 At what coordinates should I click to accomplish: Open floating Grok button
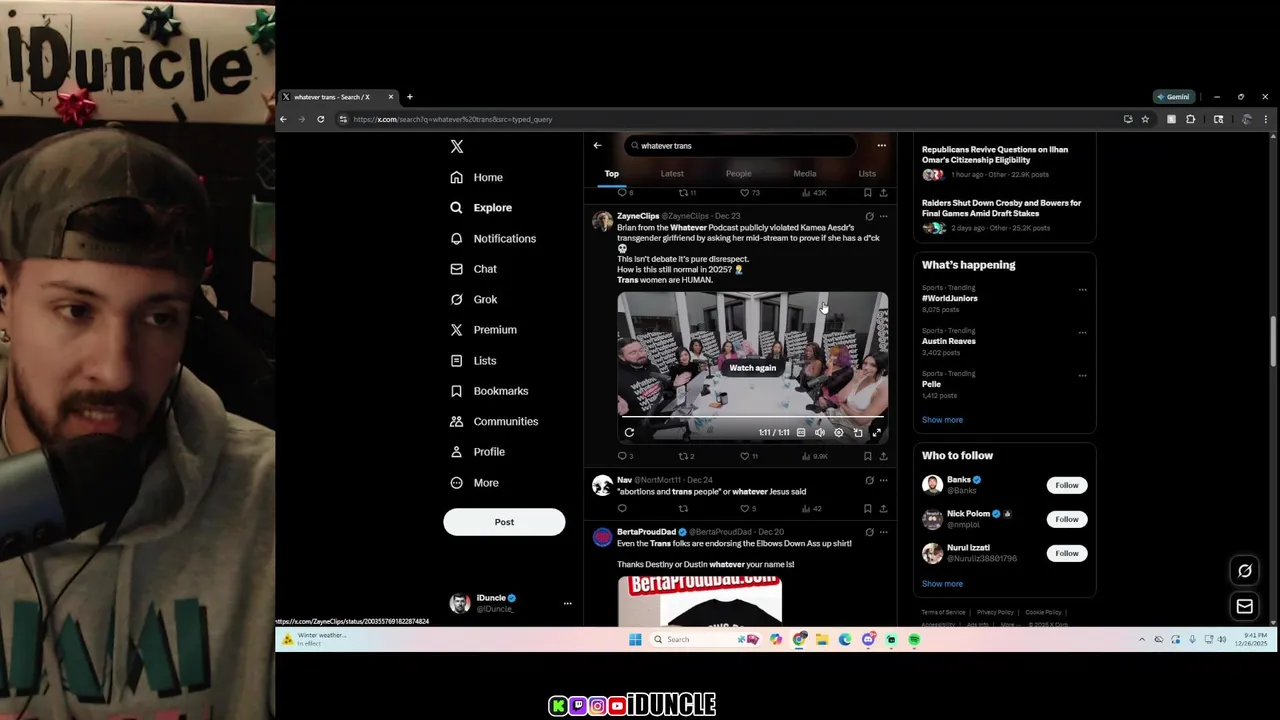click(x=1245, y=571)
